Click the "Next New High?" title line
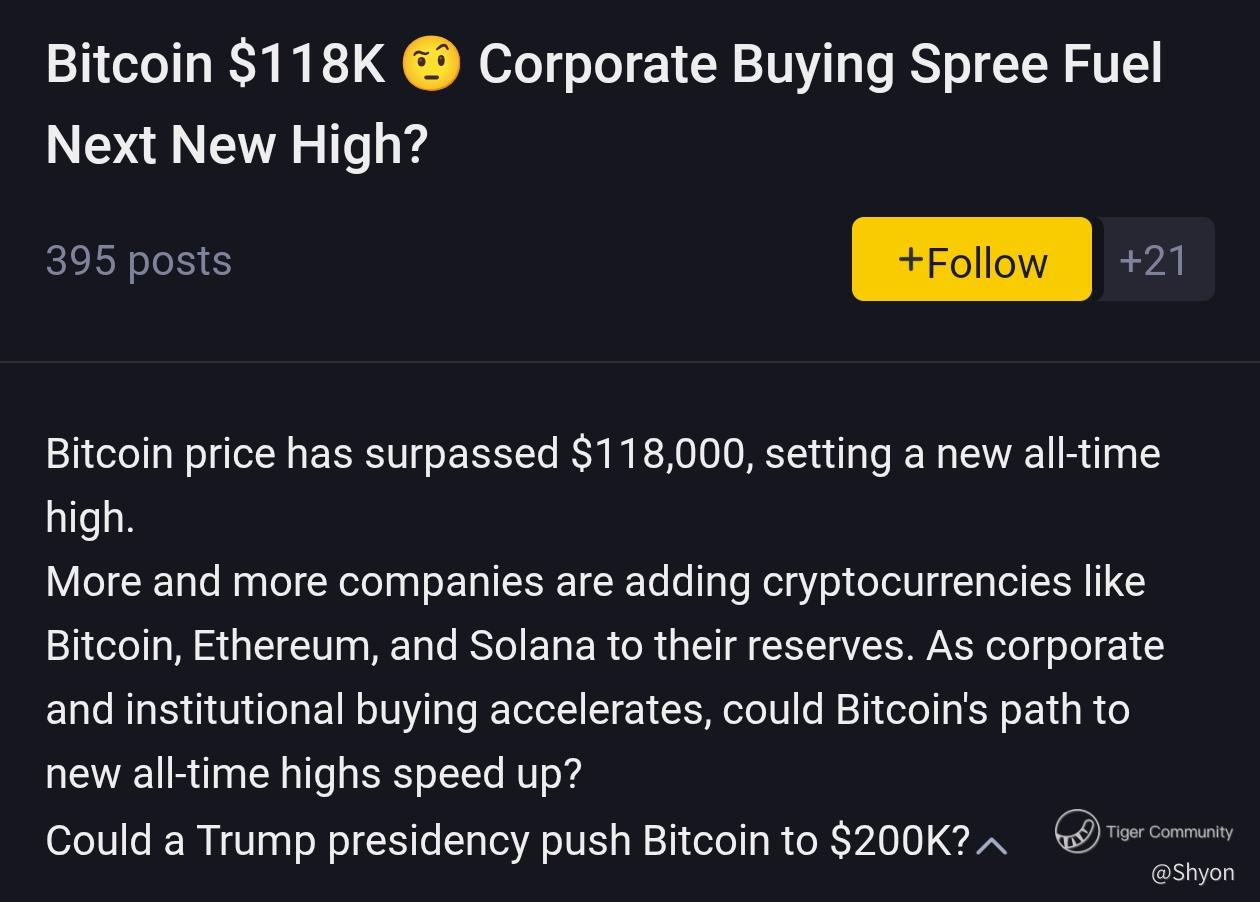This screenshot has height=902, width=1260. pos(237,145)
